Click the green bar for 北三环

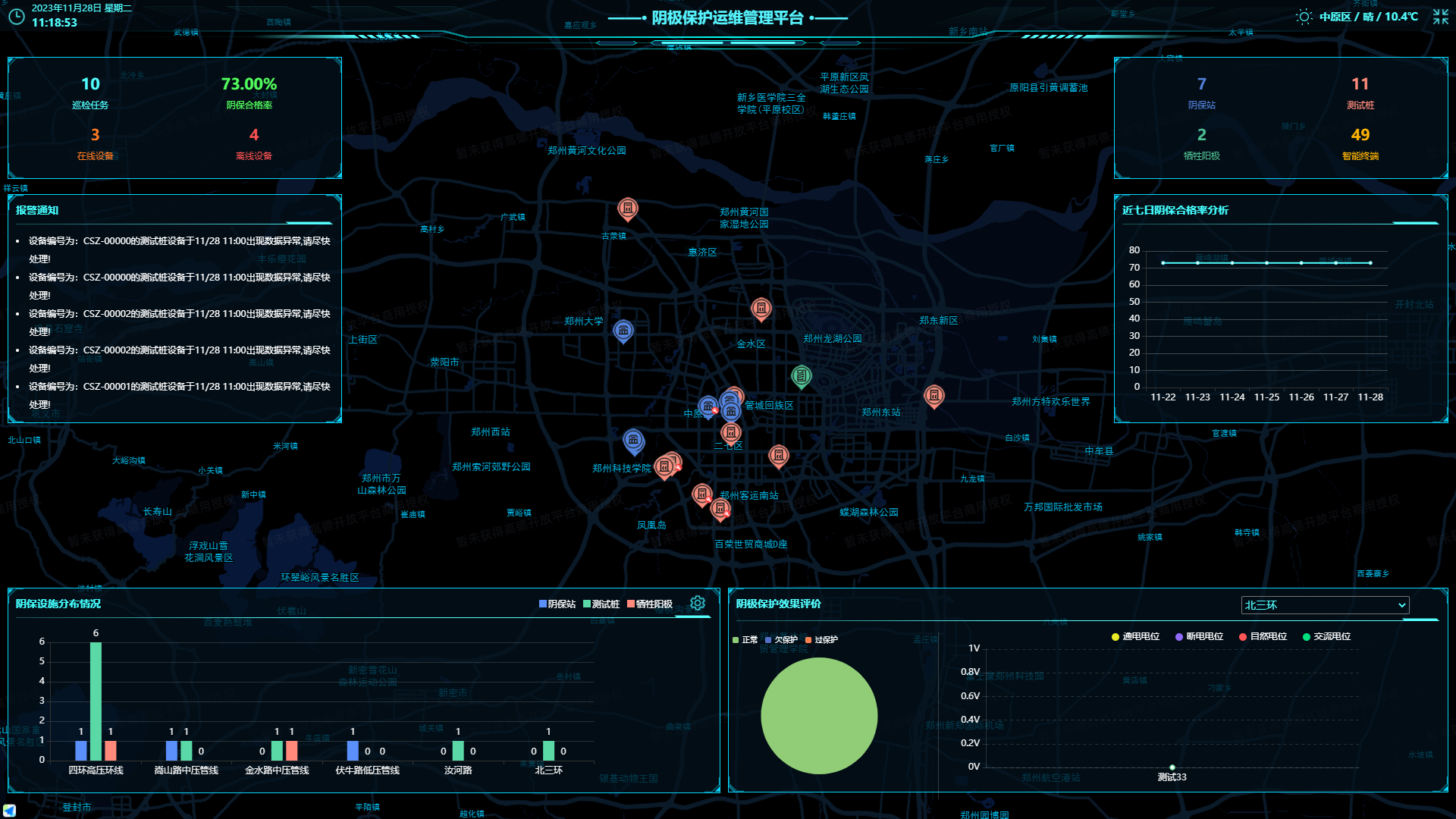(548, 751)
